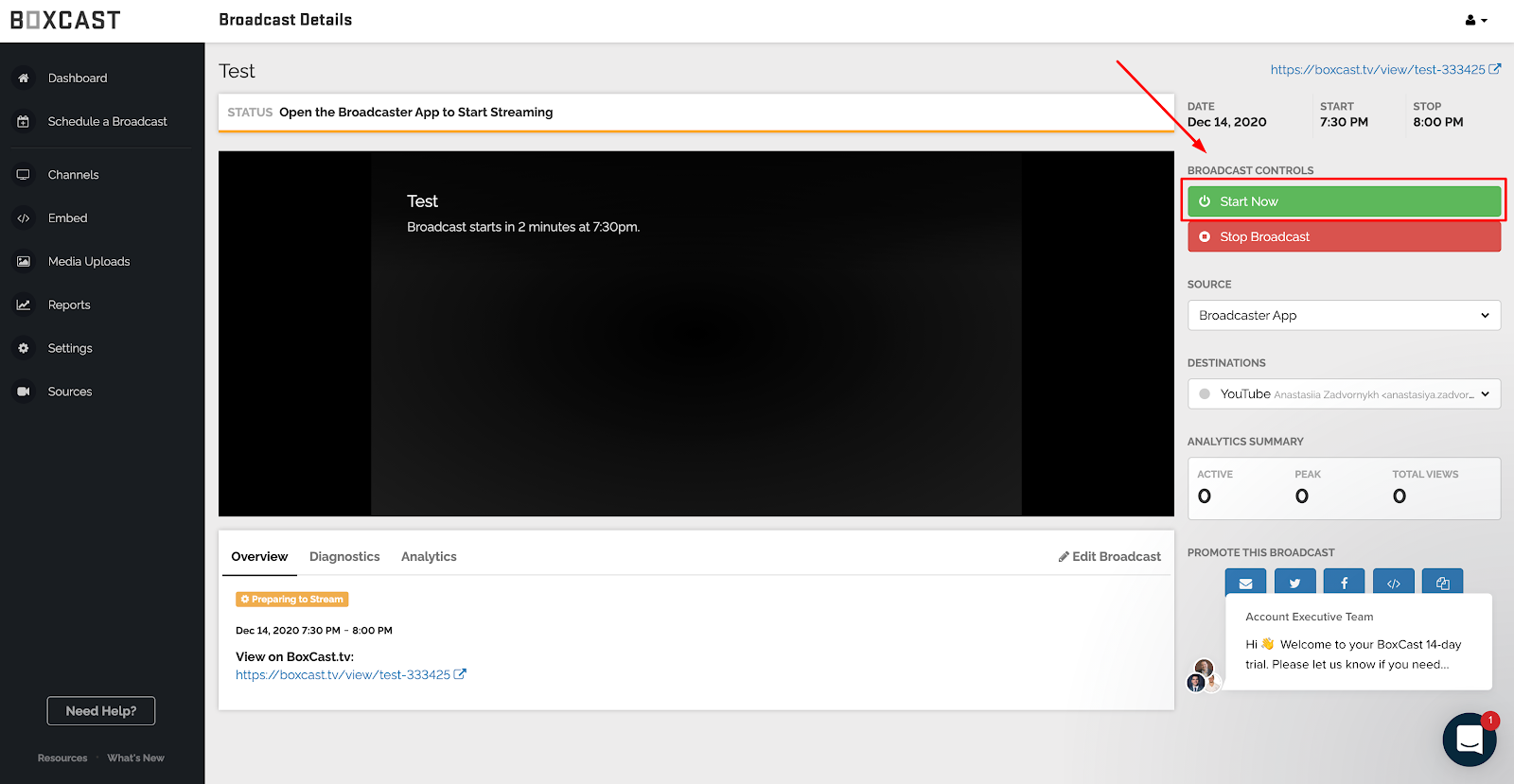Click the Channels monitor icon
Screen dimensions: 1514x784
[x=24, y=175]
